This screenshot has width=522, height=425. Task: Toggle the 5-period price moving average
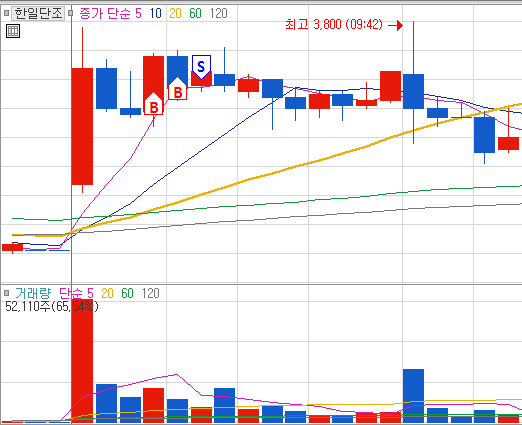[x=138, y=13]
